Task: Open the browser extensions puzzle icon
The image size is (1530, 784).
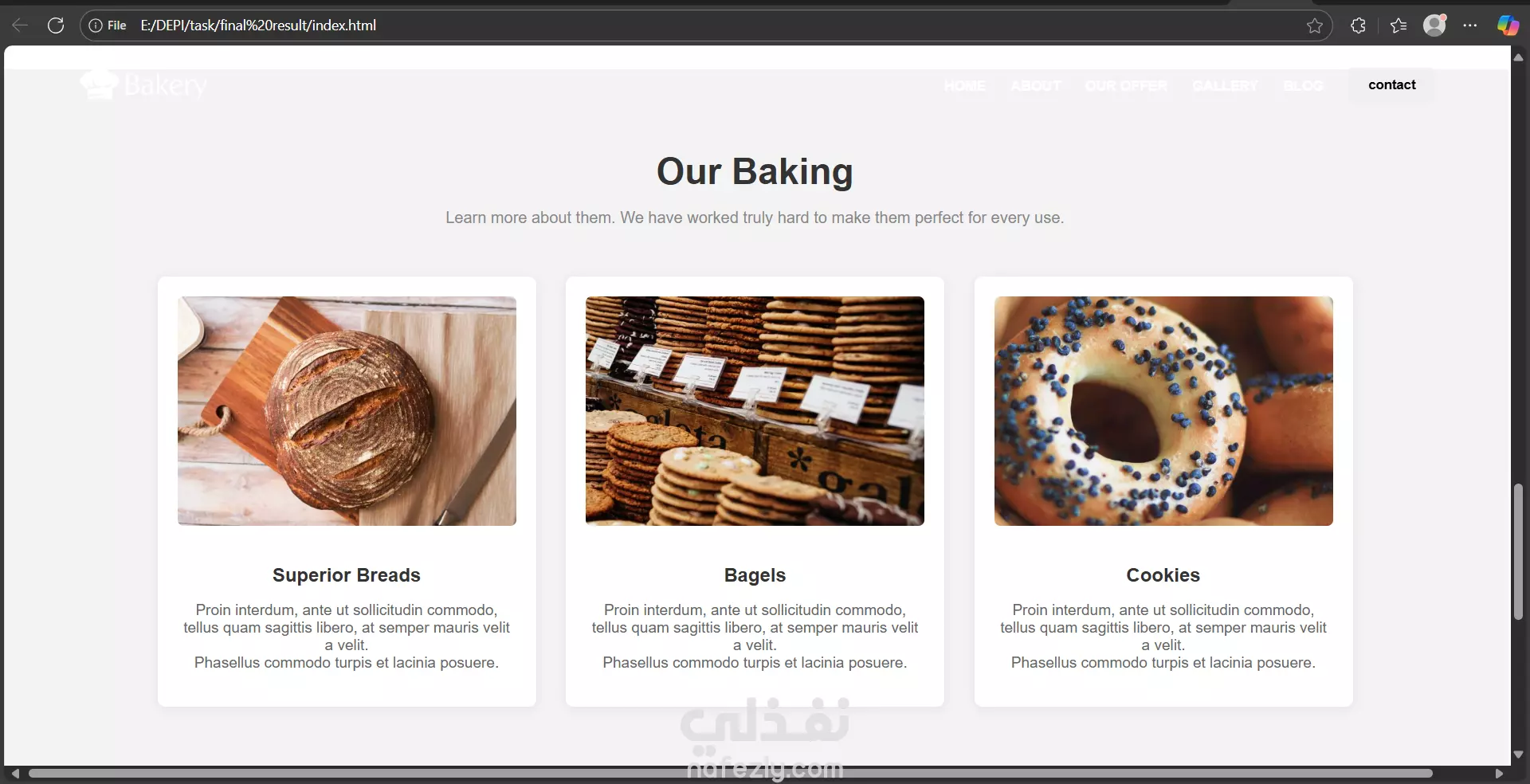Action: pyautogui.click(x=1359, y=25)
